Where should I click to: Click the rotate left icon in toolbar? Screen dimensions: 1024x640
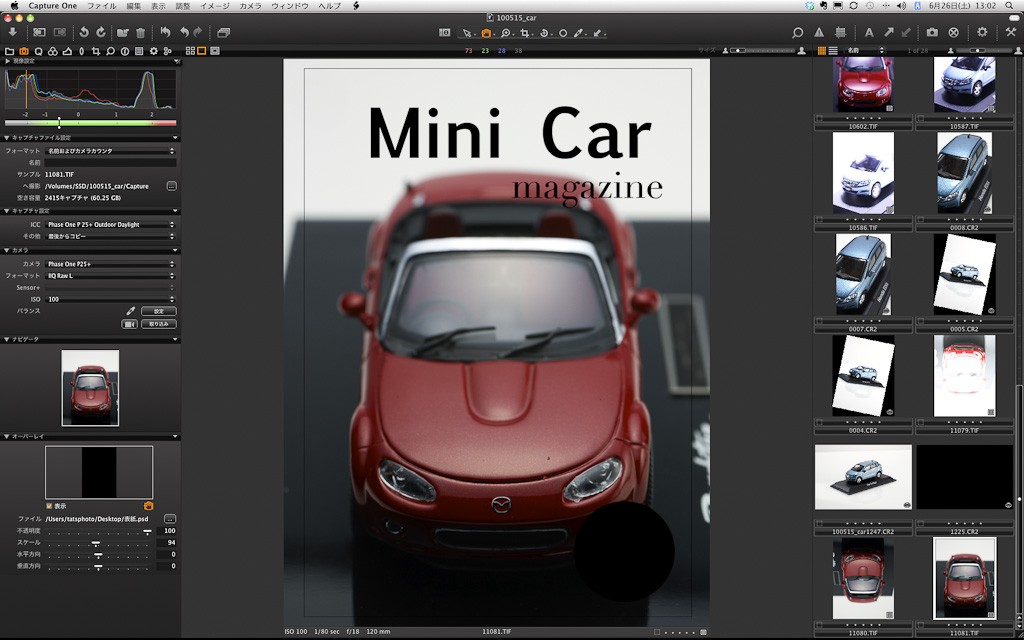(84, 33)
